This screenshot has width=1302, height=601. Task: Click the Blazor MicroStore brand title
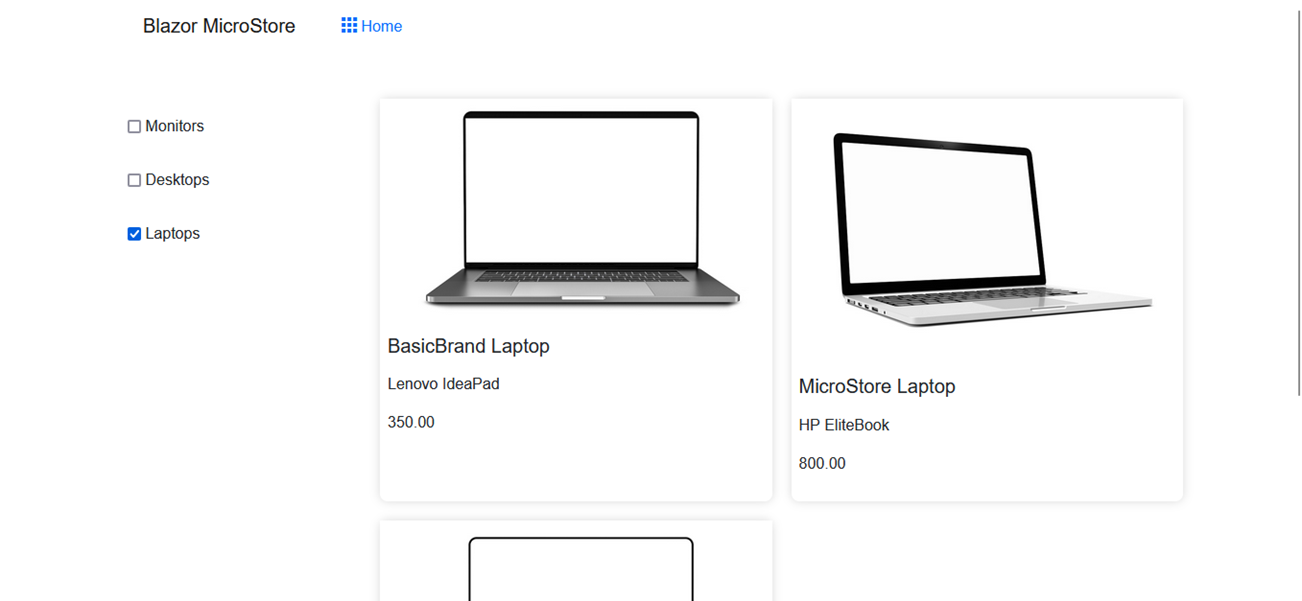[219, 26]
